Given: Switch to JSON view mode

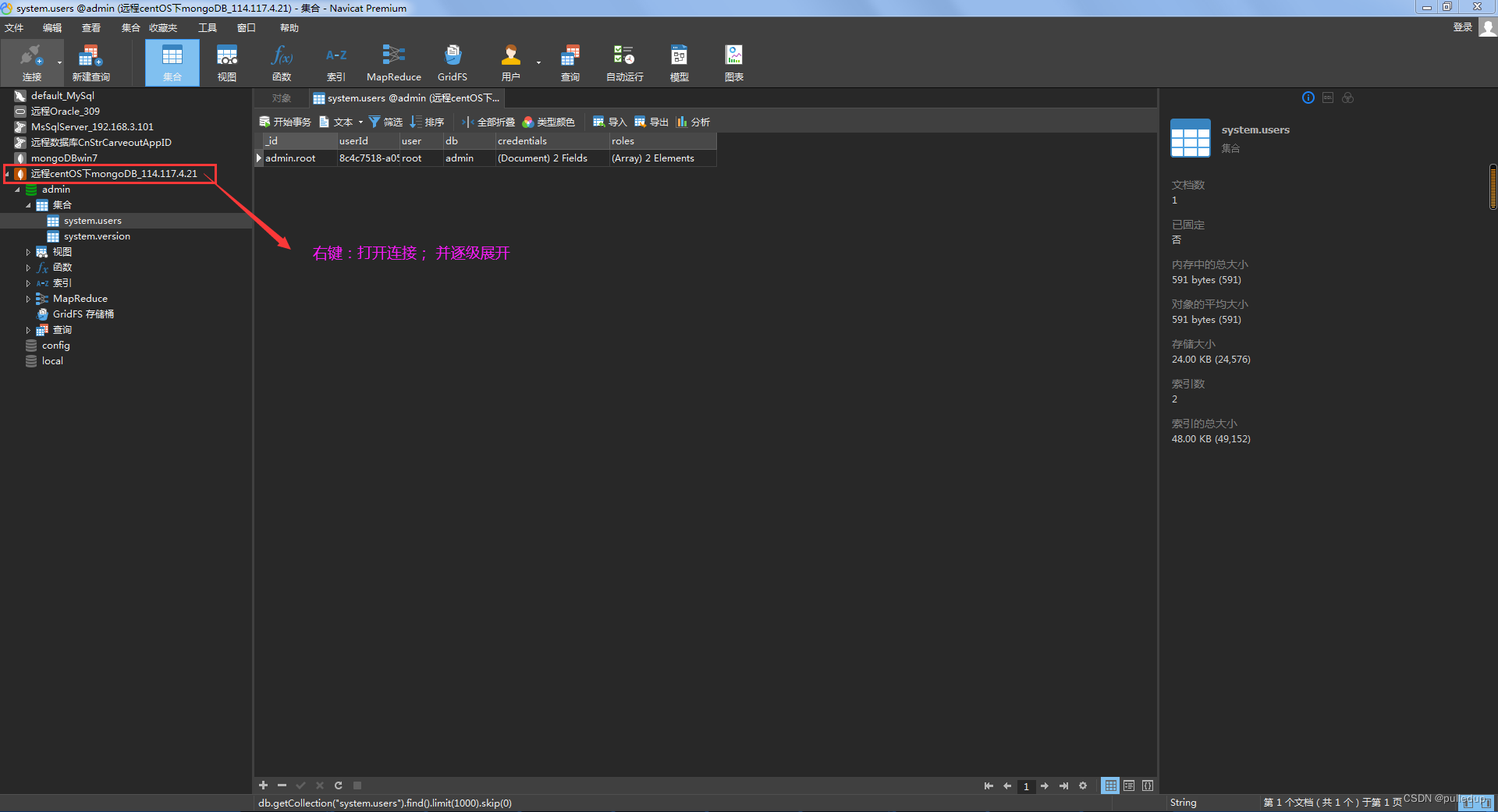Looking at the screenshot, I should pos(1148,785).
